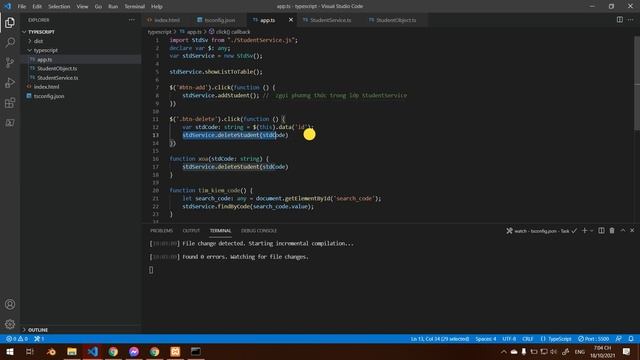This screenshot has height=360, width=640.
Task: Open the Remote Explorer icon in activity bar
Action: 10,122
